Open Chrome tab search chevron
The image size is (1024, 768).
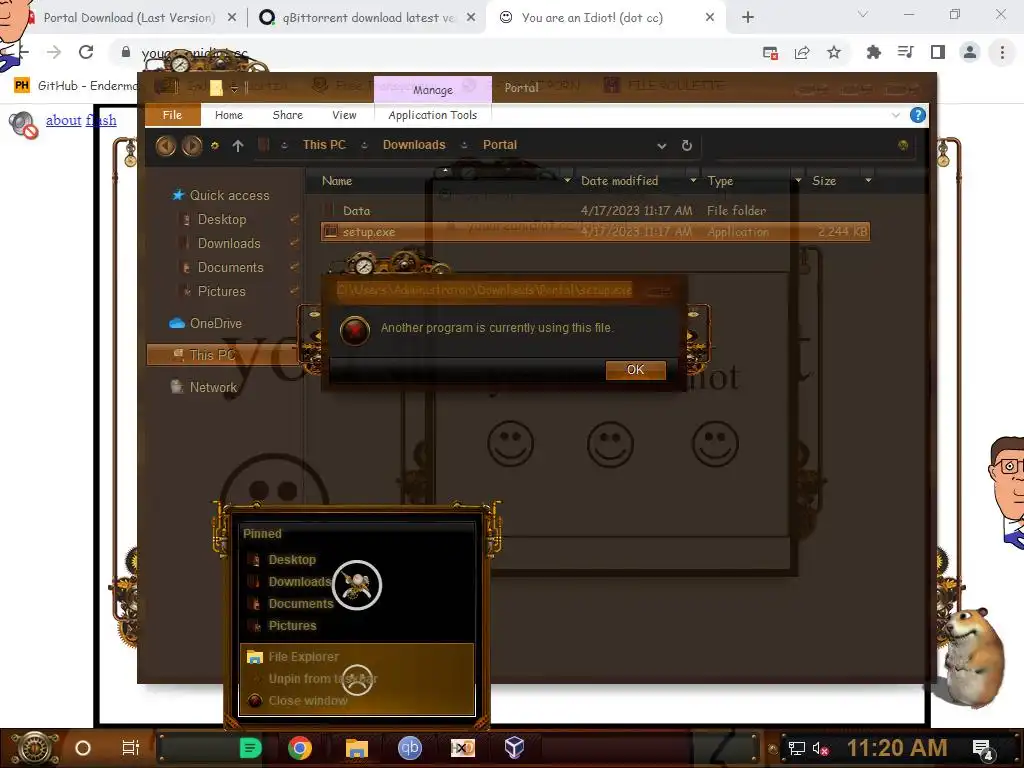coord(863,14)
